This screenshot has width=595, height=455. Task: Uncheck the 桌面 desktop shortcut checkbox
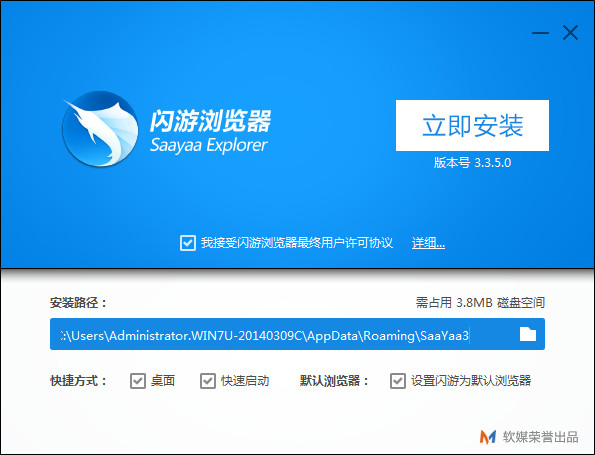coord(138,381)
